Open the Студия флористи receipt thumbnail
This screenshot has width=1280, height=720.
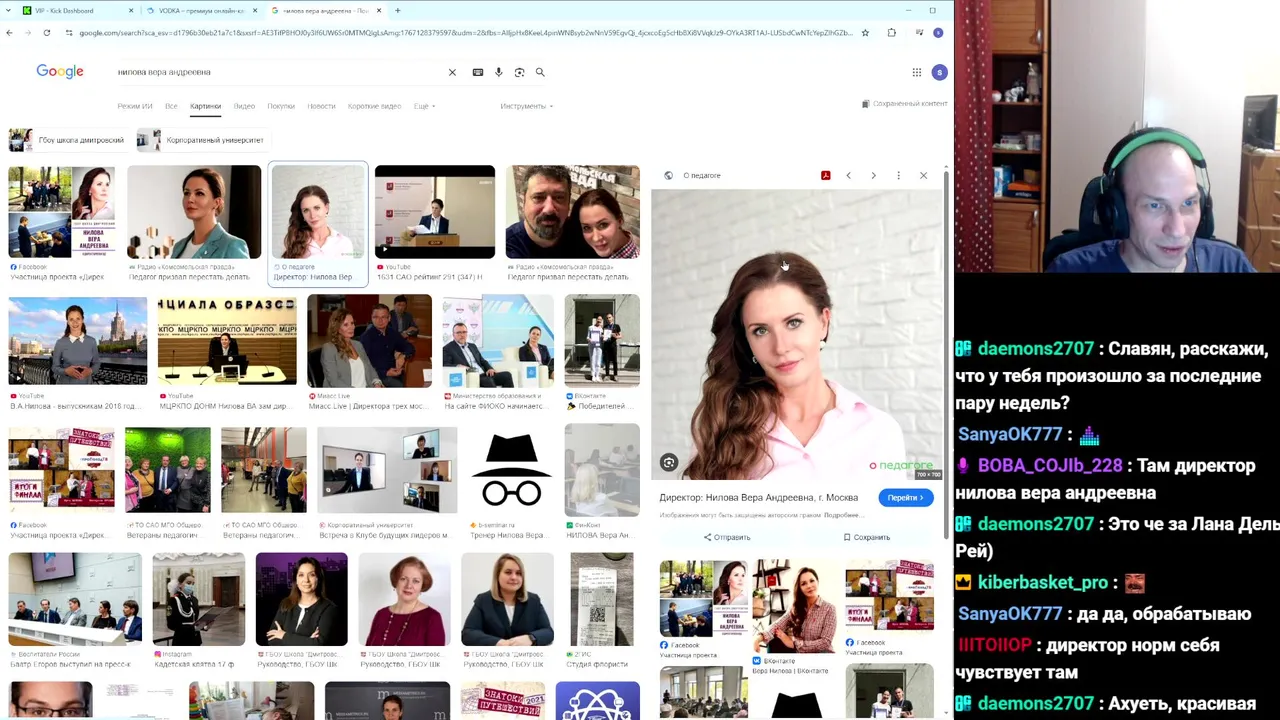(x=602, y=600)
